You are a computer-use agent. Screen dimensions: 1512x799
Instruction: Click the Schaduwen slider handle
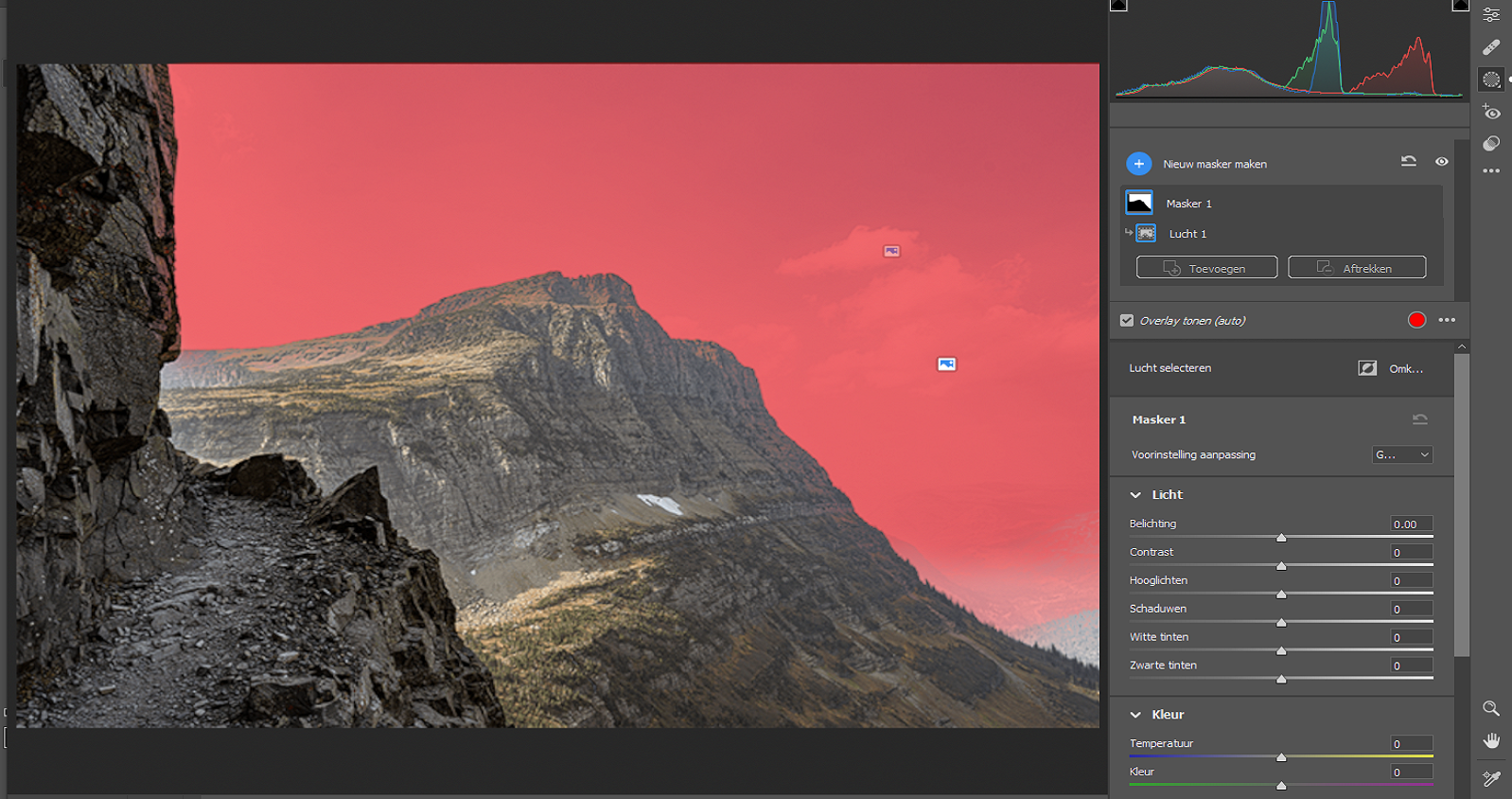click(1281, 623)
